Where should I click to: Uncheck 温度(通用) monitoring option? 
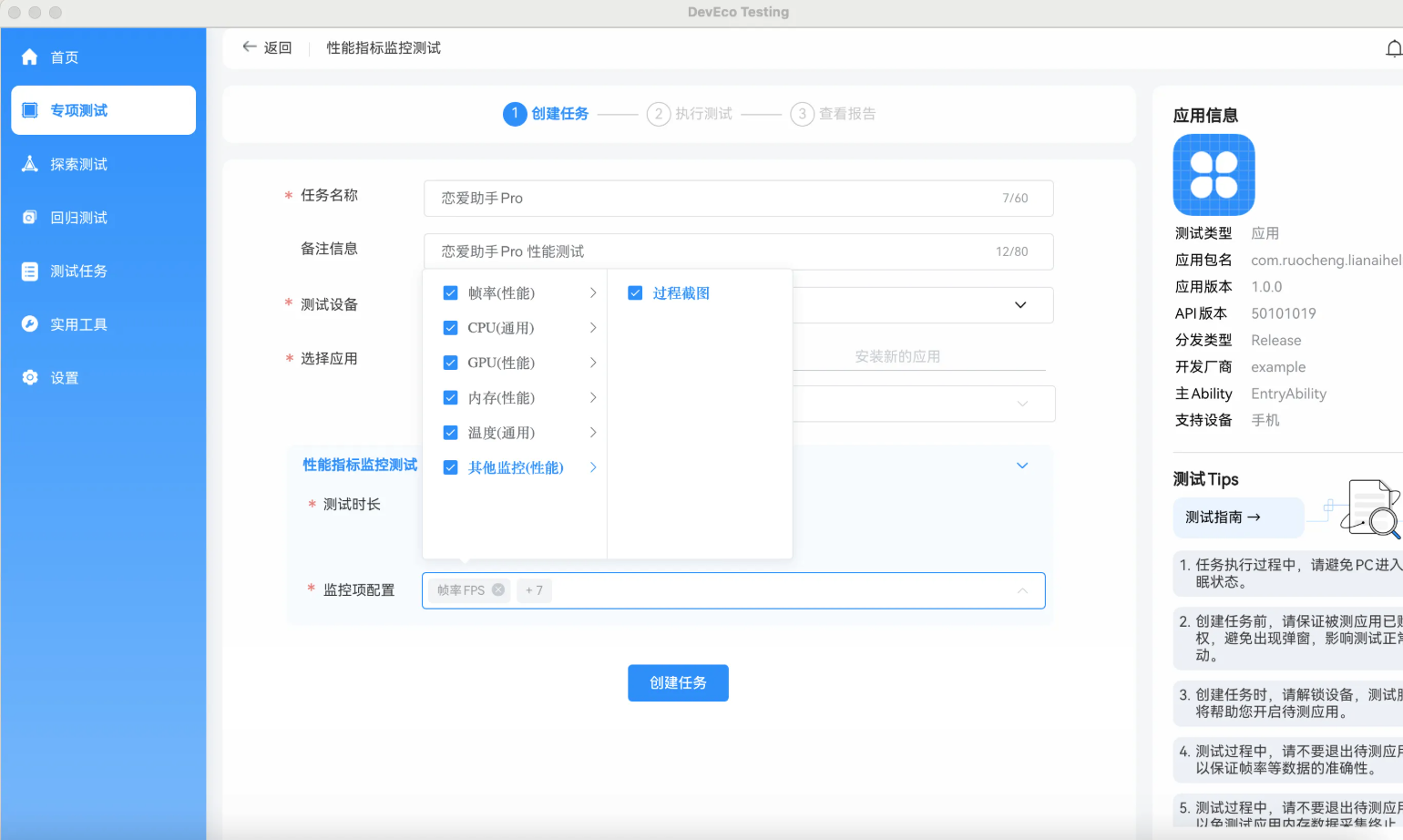(450, 432)
